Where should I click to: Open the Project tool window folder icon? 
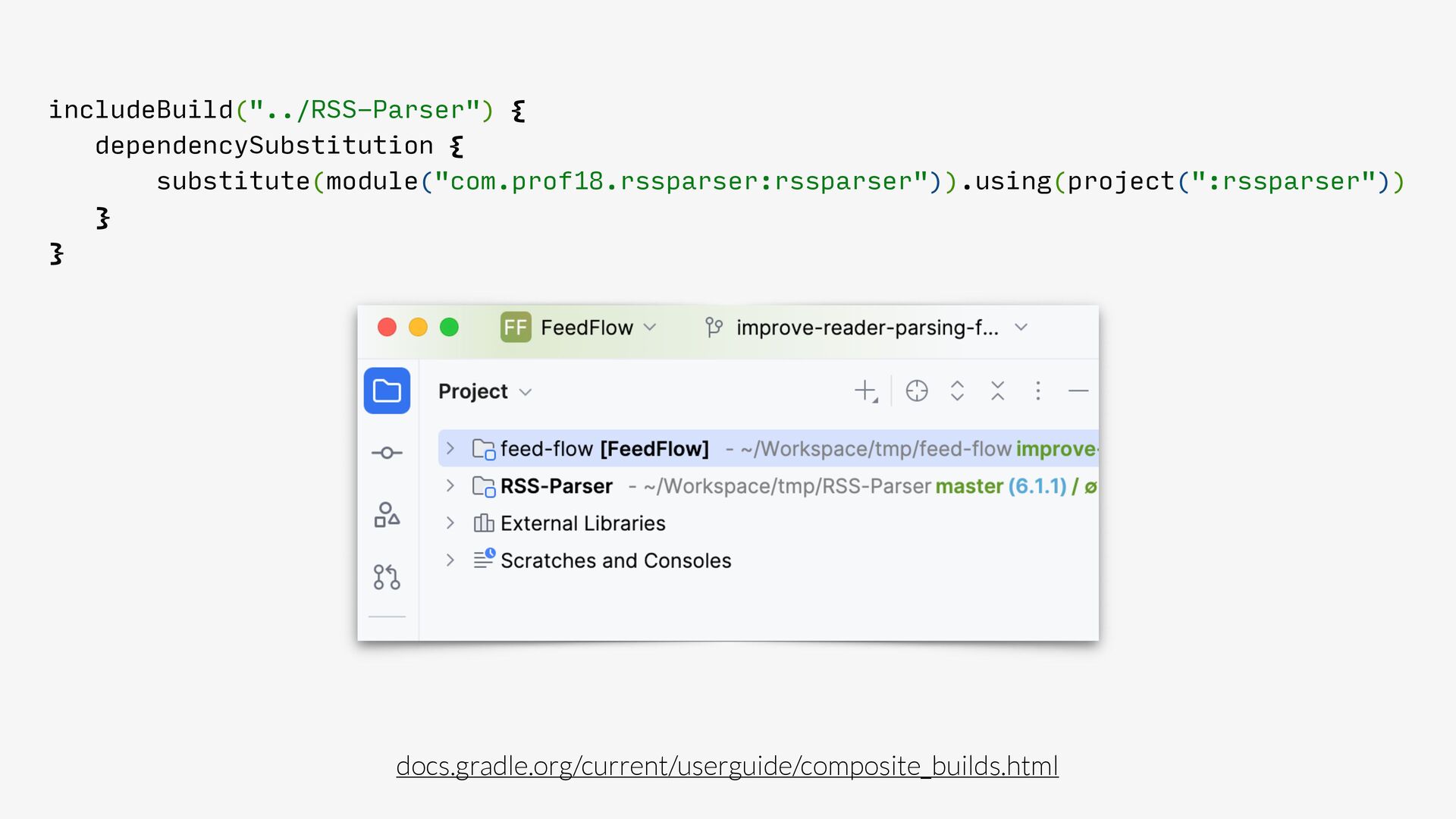point(387,391)
